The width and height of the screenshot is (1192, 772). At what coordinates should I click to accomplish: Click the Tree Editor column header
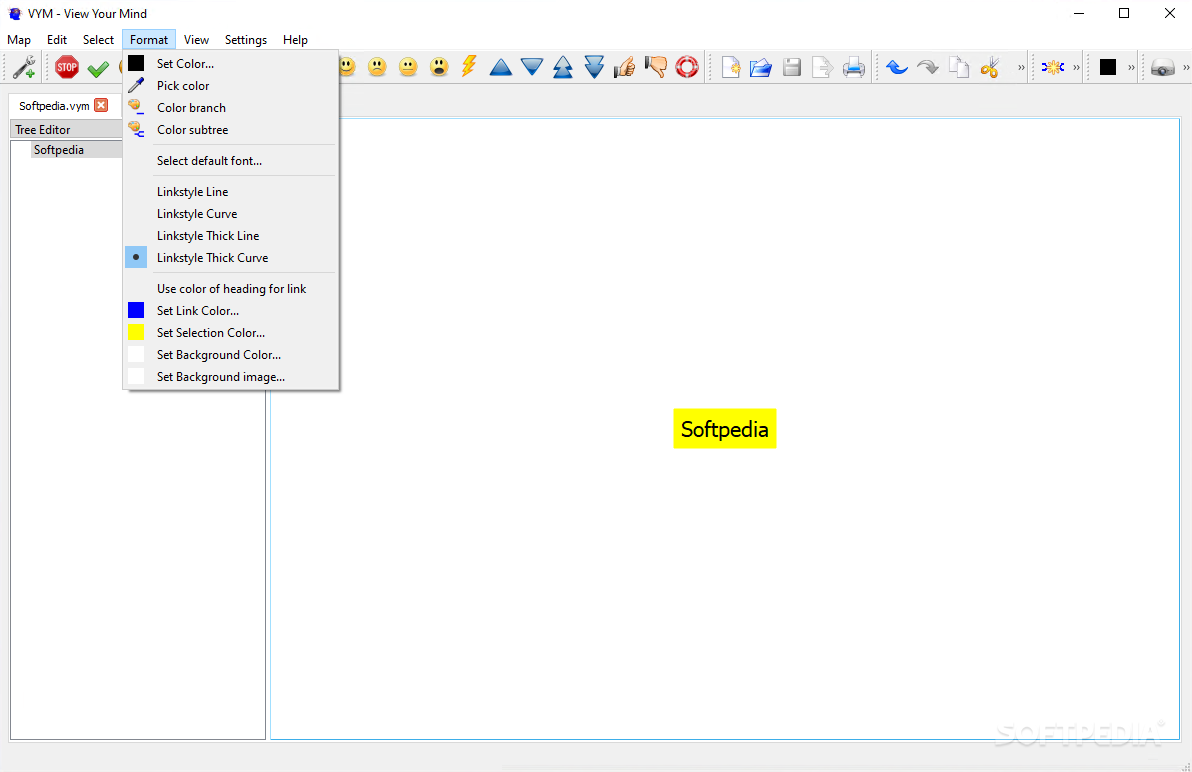[x=66, y=130]
